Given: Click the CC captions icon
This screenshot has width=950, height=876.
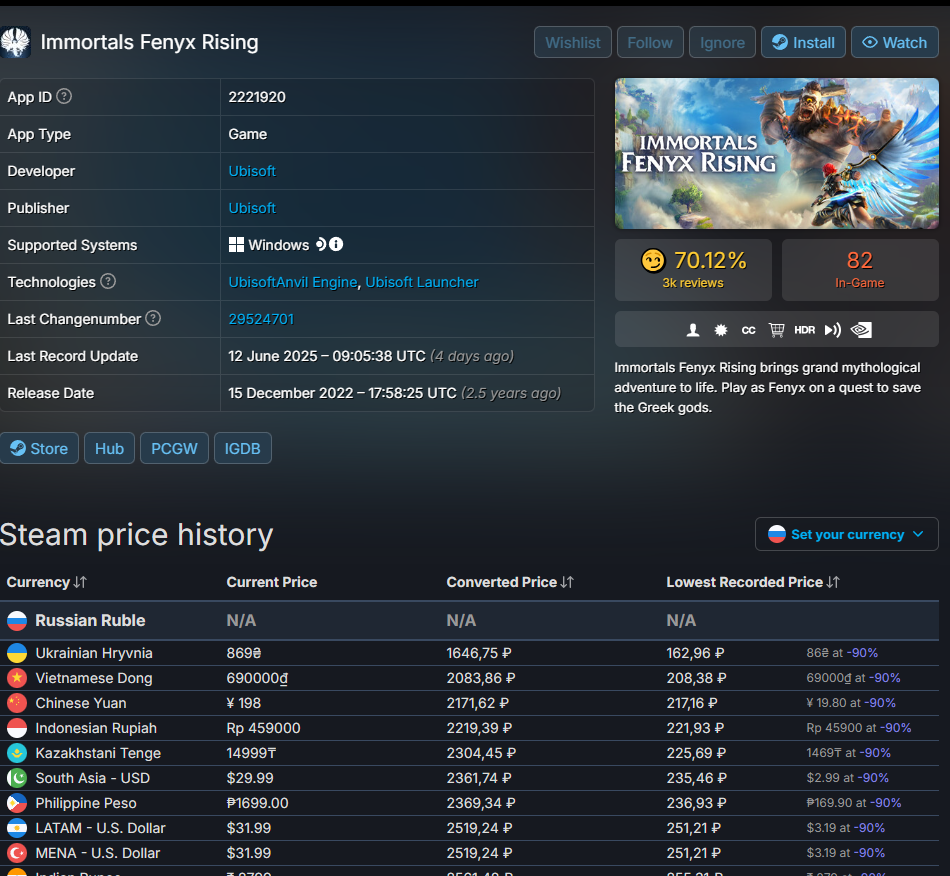Looking at the screenshot, I should point(748,330).
